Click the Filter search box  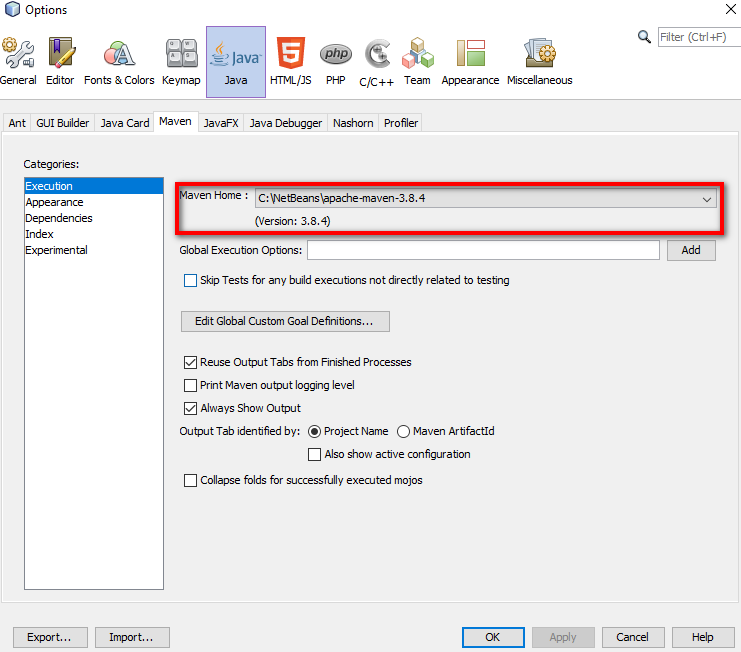[x=696, y=37]
